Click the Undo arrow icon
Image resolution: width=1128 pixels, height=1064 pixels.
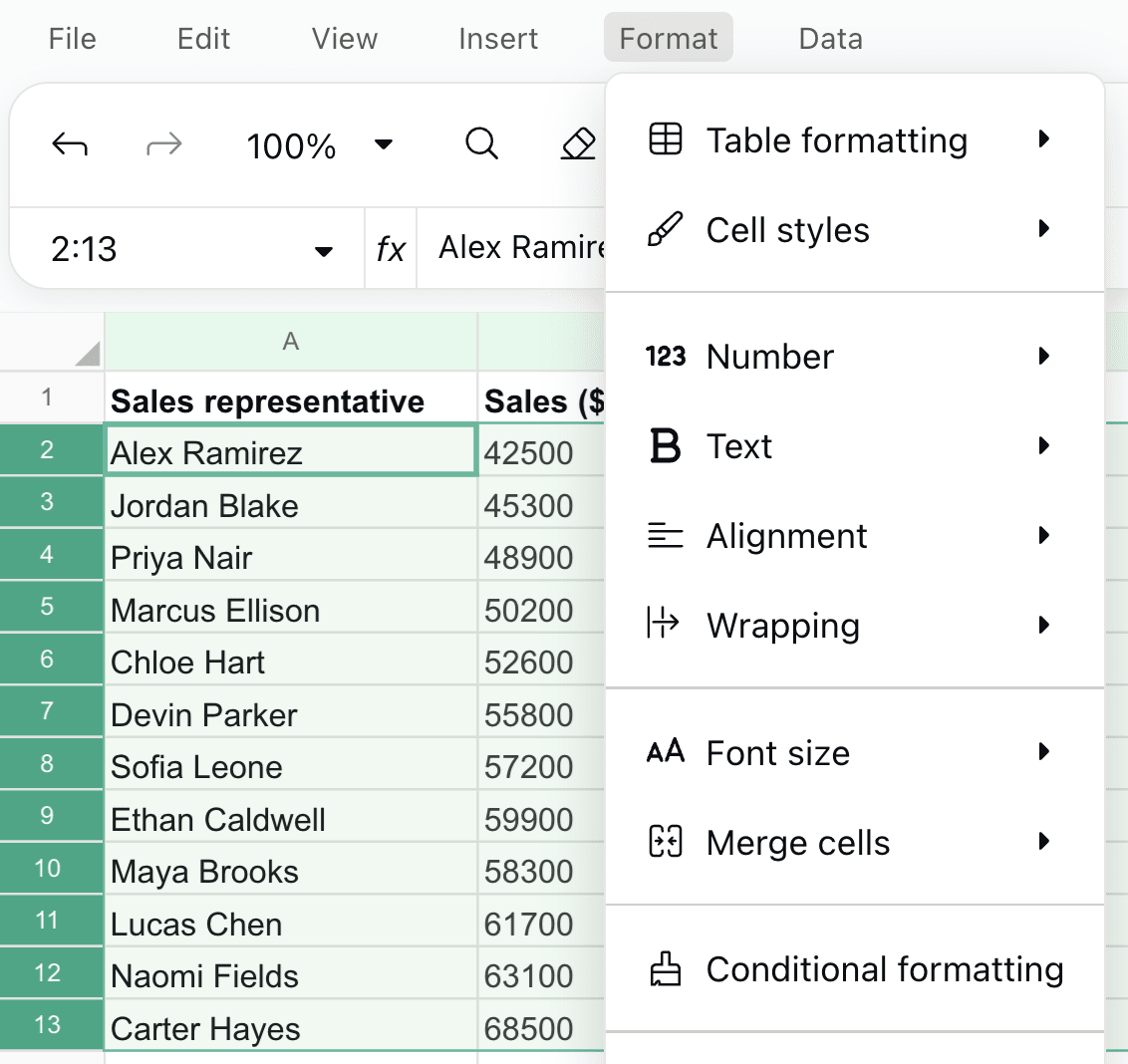click(71, 144)
